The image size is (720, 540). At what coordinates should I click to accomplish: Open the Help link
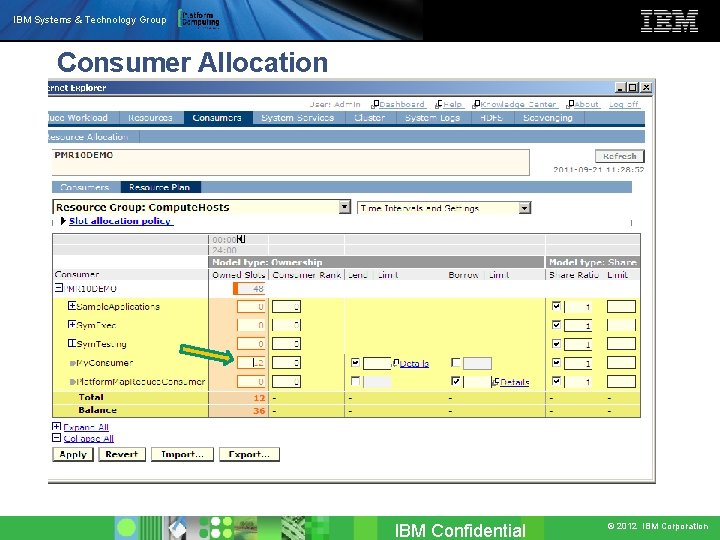click(x=452, y=105)
